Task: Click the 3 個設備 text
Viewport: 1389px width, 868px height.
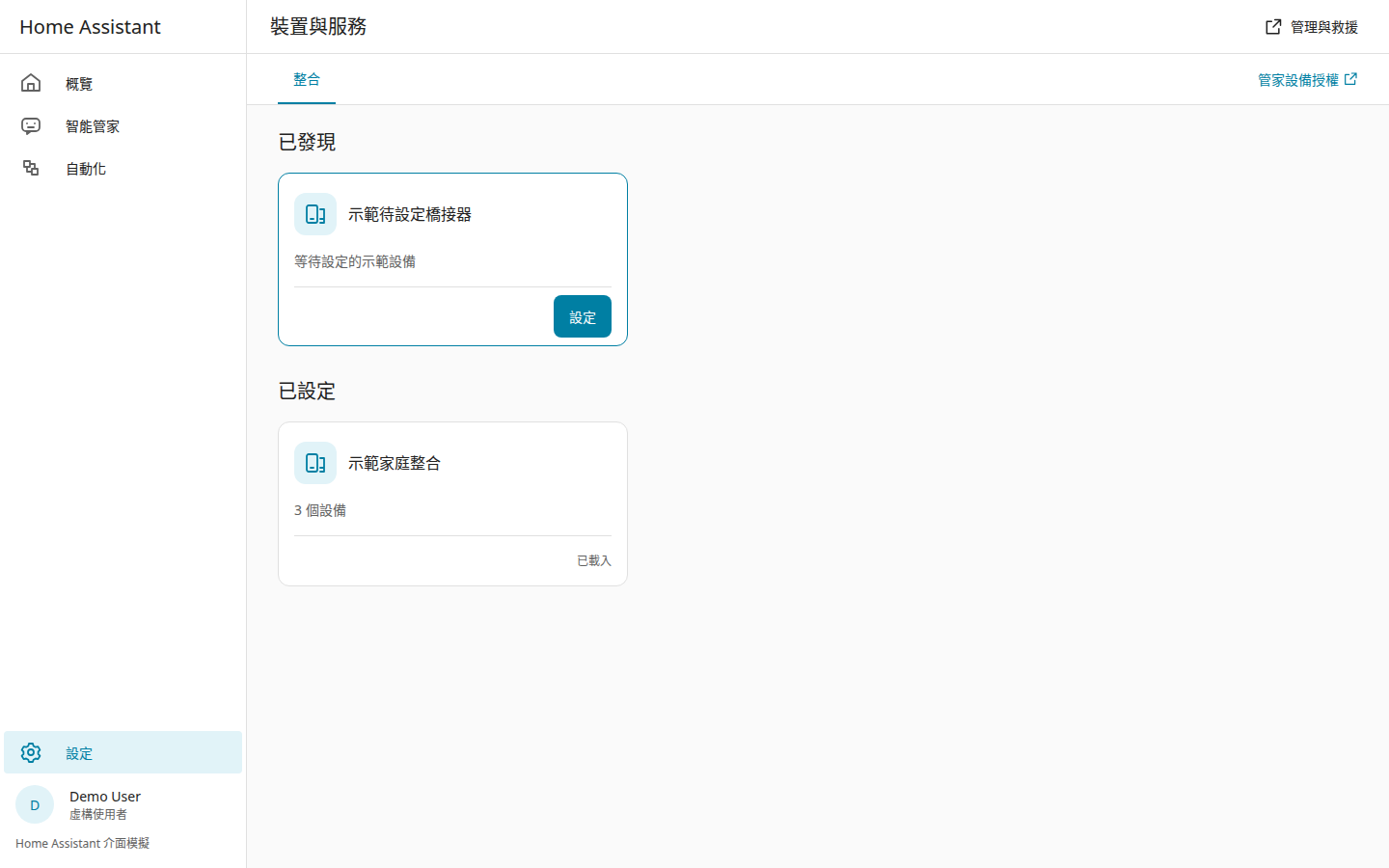Action: [x=320, y=510]
